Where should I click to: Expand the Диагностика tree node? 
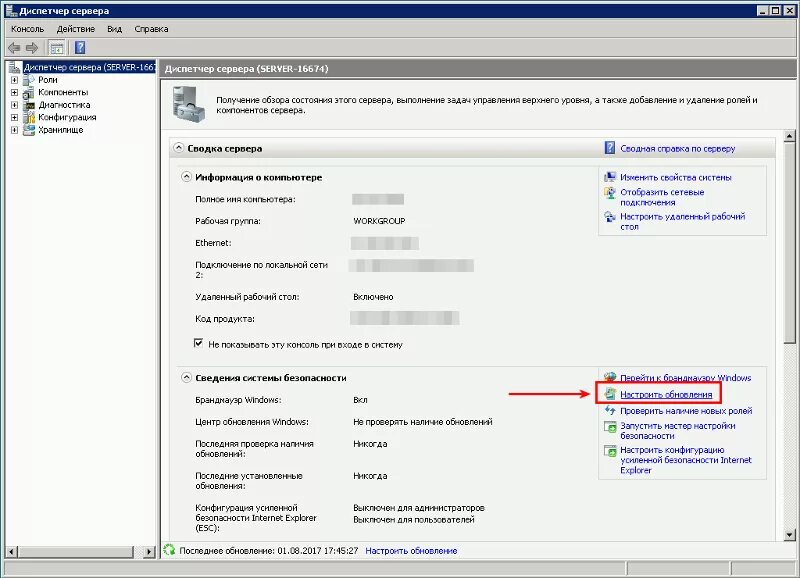(x=14, y=105)
